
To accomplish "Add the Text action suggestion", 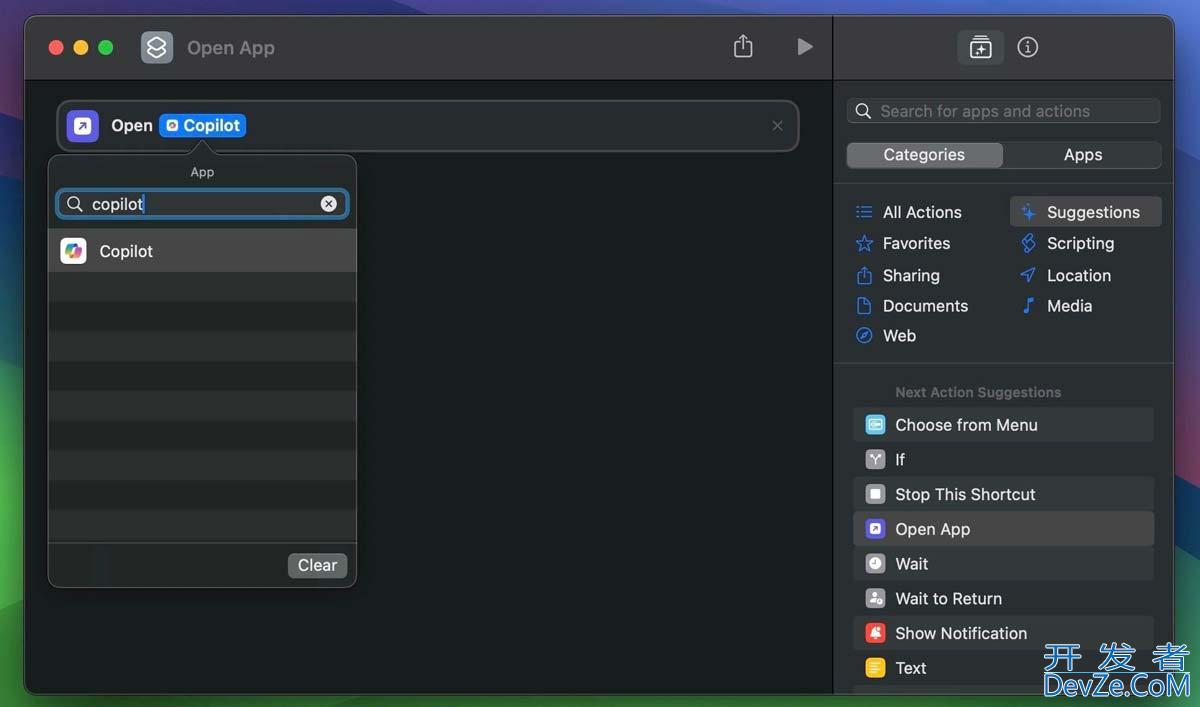I will click(x=1003, y=668).
